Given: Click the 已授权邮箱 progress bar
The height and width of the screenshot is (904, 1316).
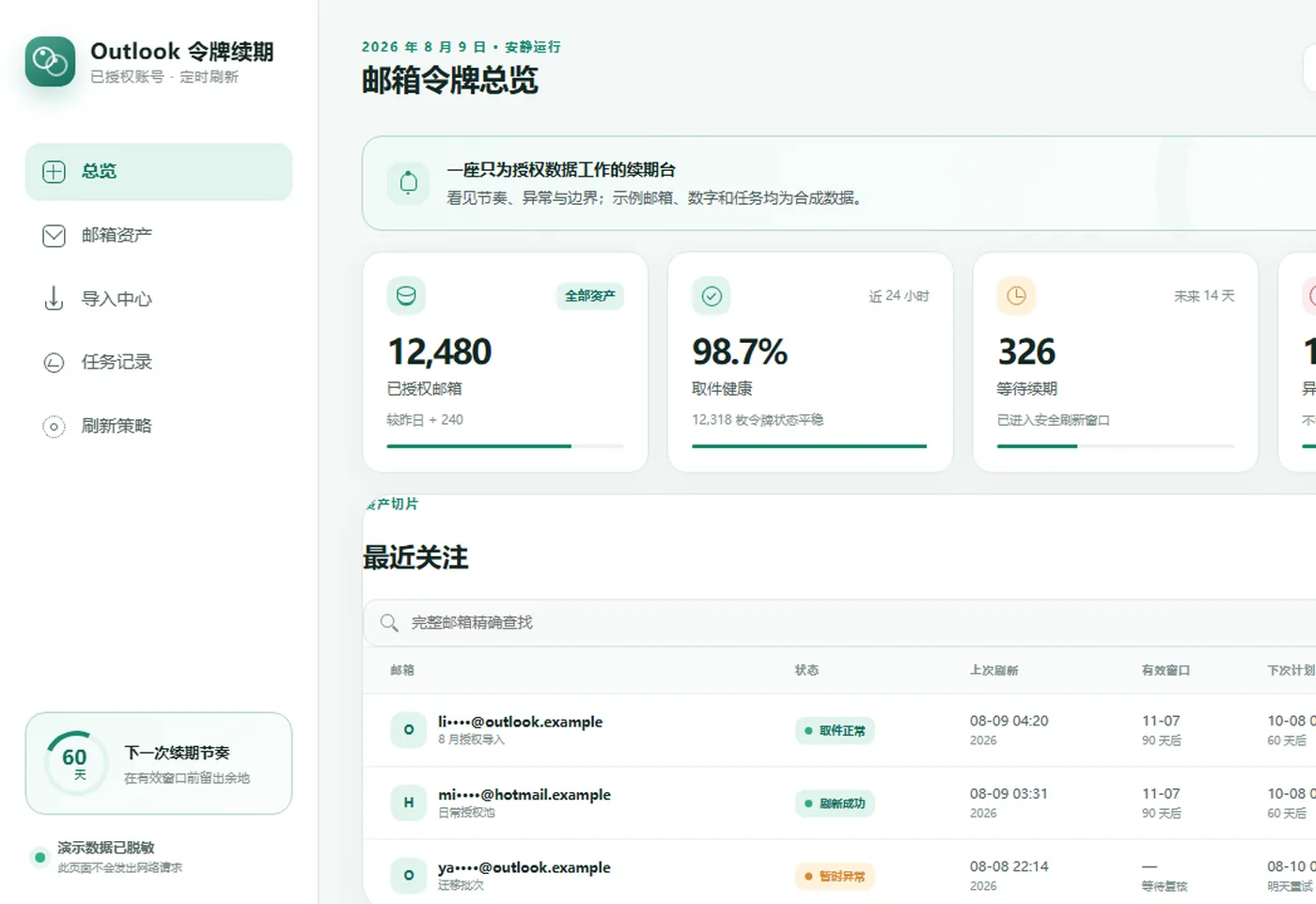Looking at the screenshot, I should (x=505, y=445).
